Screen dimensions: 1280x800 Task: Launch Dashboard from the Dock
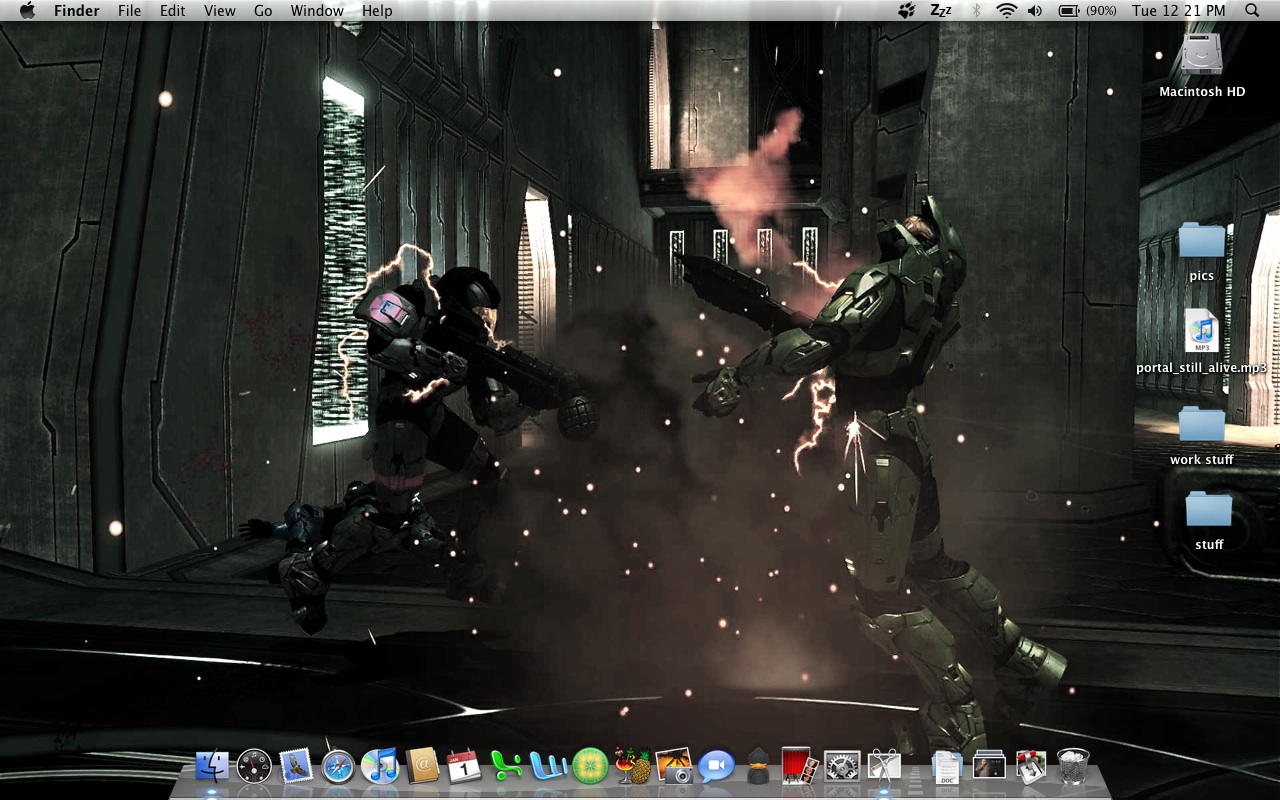coord(254,767)
